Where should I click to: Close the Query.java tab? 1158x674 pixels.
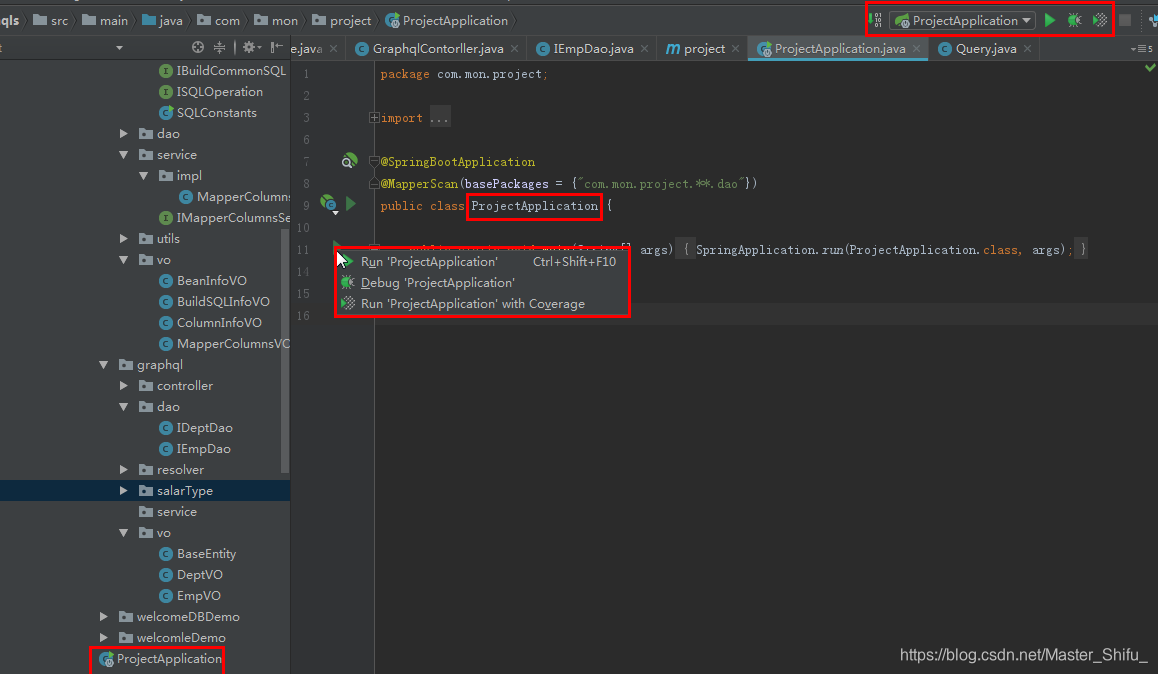[x=1027, y=49]
